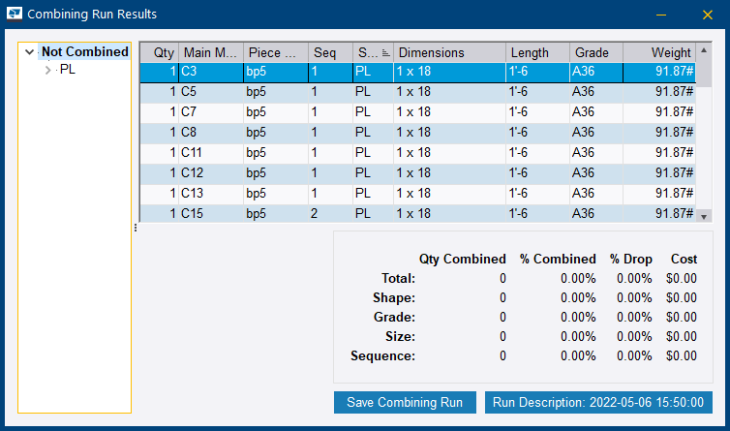Select the row with main mark C7
Screen dimensions: 730x431
(x=418, y=112)
